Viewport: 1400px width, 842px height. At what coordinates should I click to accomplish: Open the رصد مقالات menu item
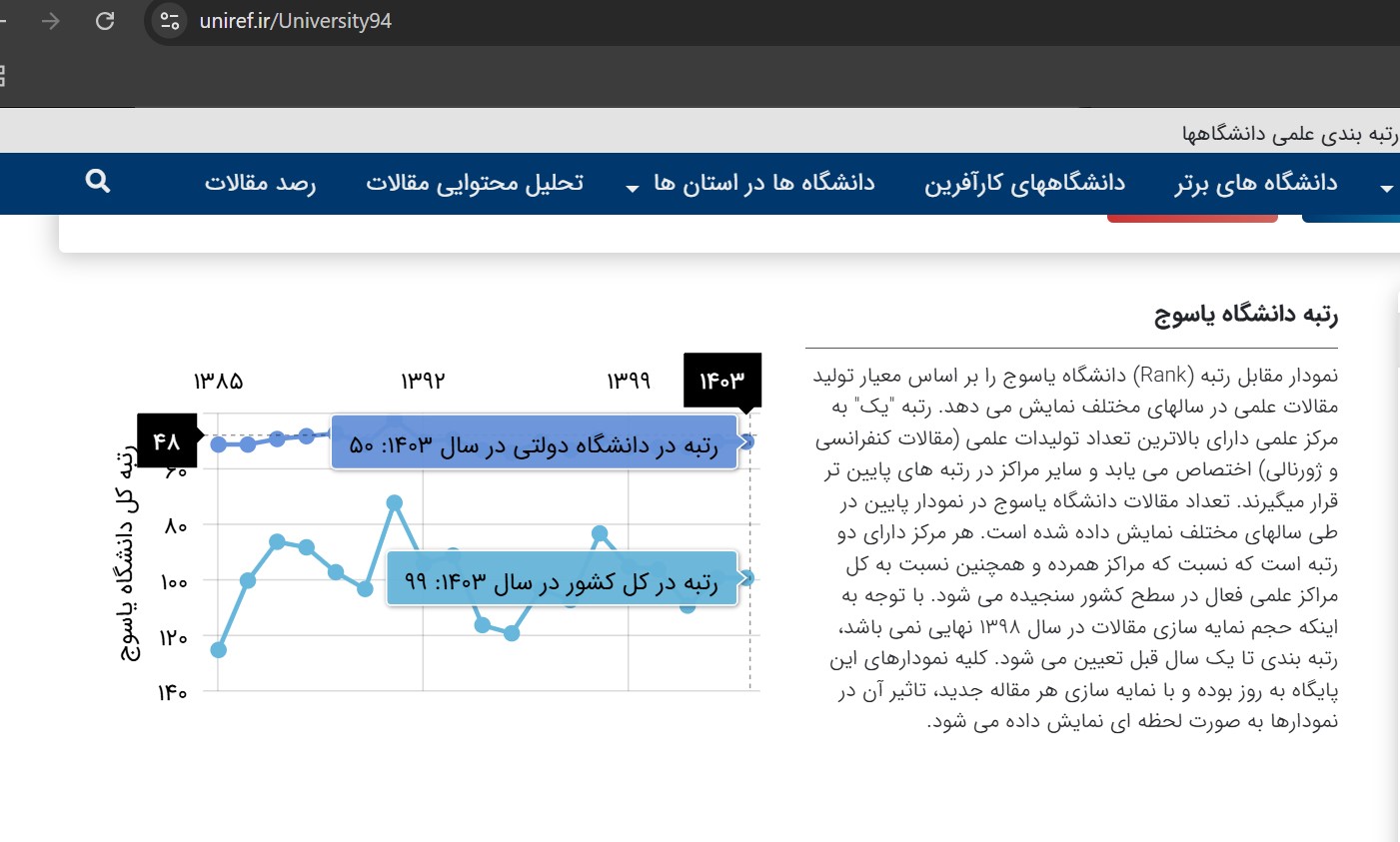click(261, 183)
